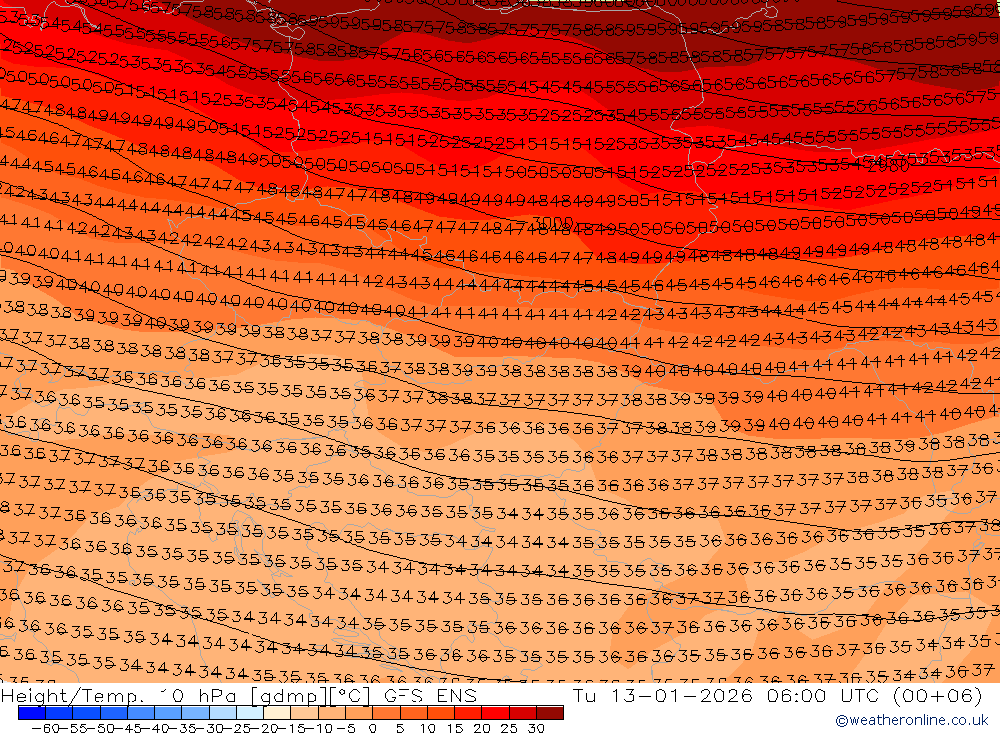The image size is (1000, 733).
Task: Click the 'GFS ENS' model label
Action: pos(431,695)
